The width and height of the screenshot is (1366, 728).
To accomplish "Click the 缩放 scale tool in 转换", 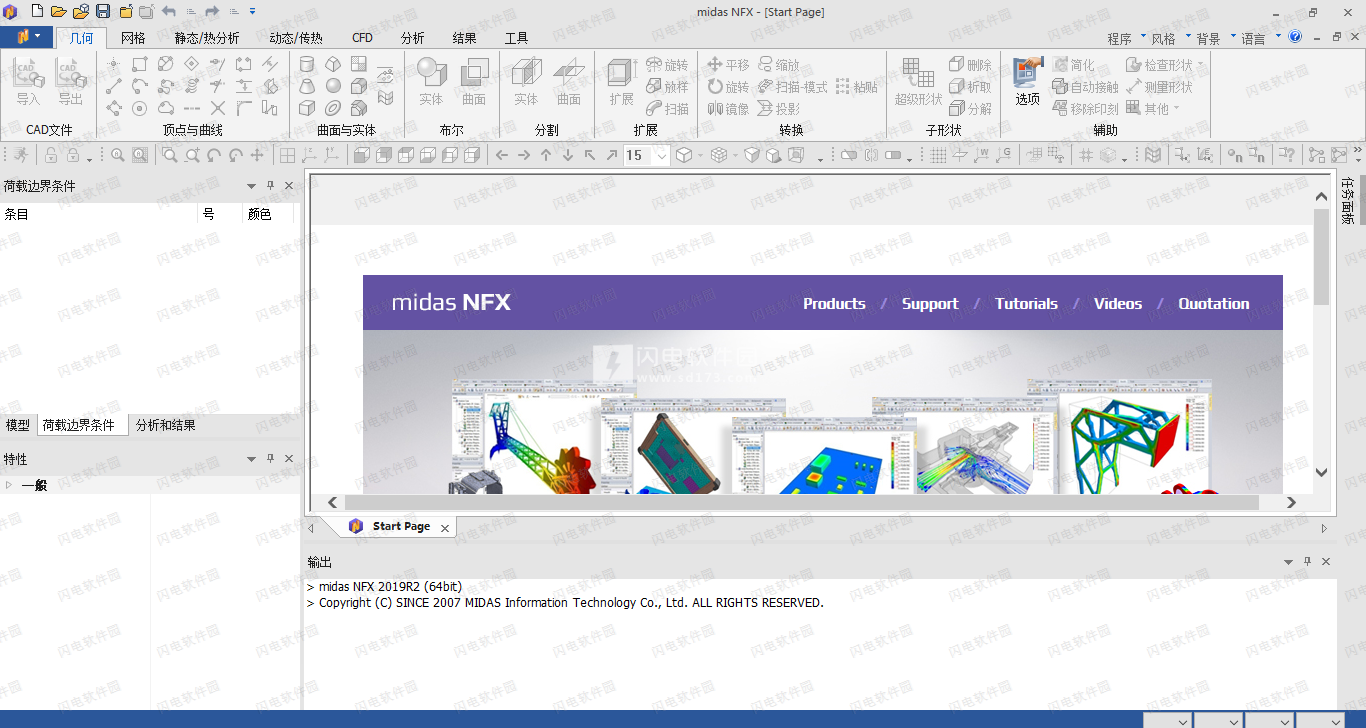I will coord(780,64).
